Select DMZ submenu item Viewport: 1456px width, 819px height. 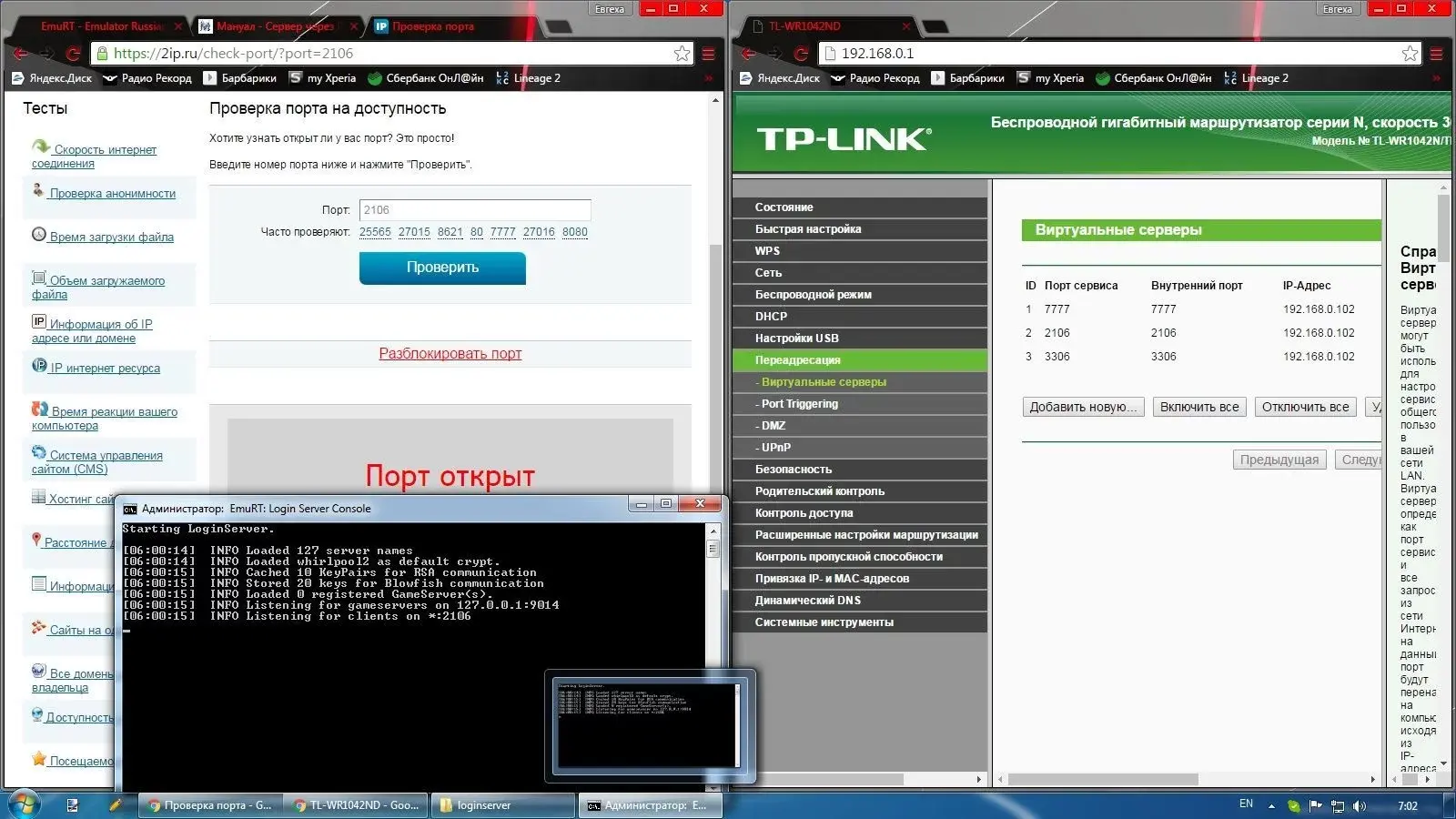point(860,426)
